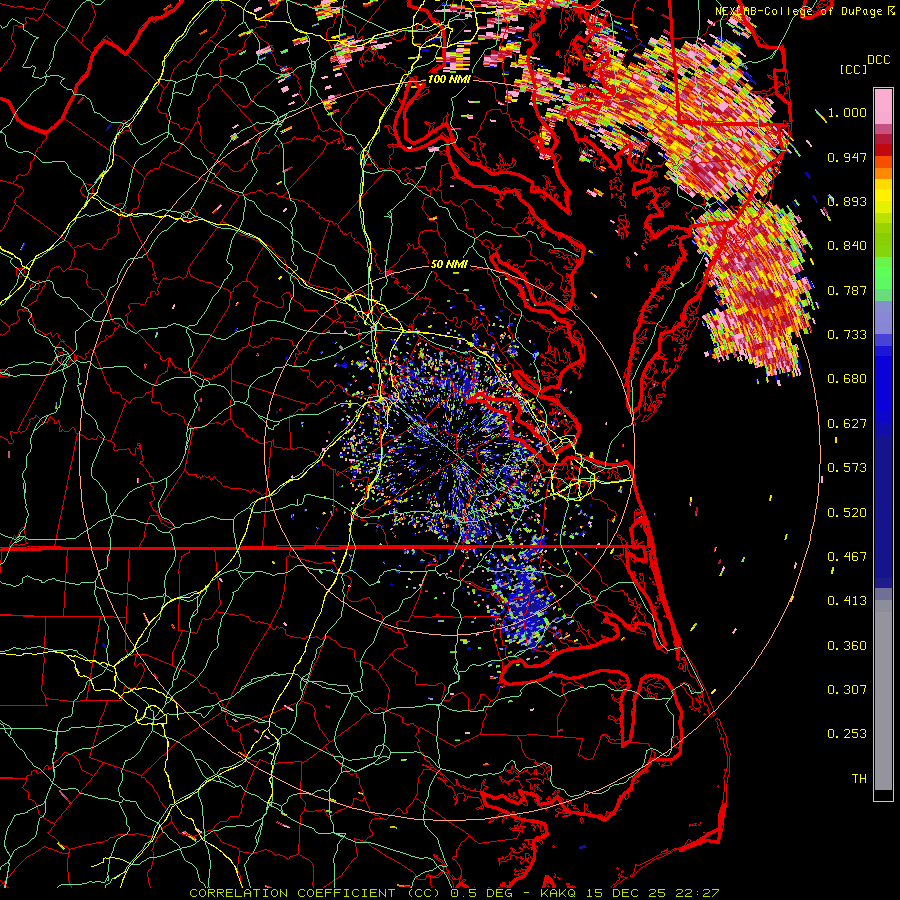Select the 0.627 value on the scale
The image size is (900, 900).
coord(847,424)
